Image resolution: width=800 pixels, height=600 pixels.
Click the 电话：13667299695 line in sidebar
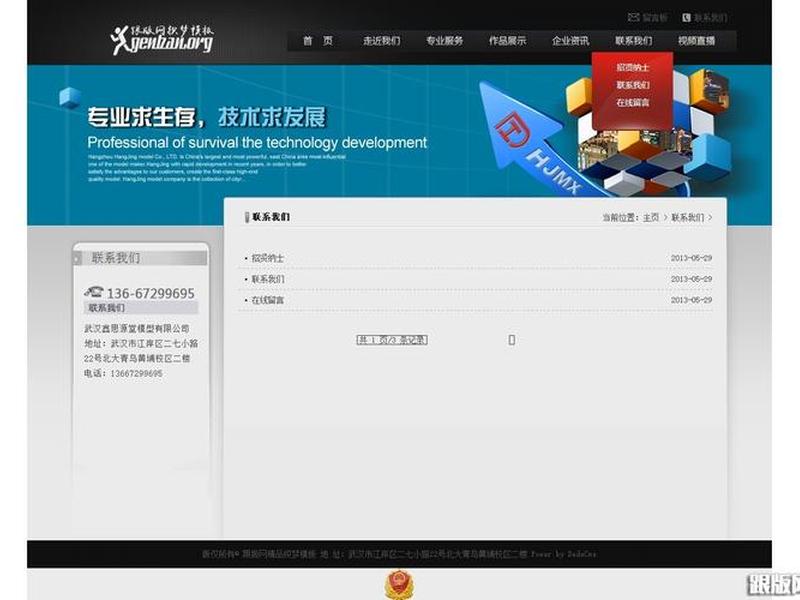click(123, 373)
